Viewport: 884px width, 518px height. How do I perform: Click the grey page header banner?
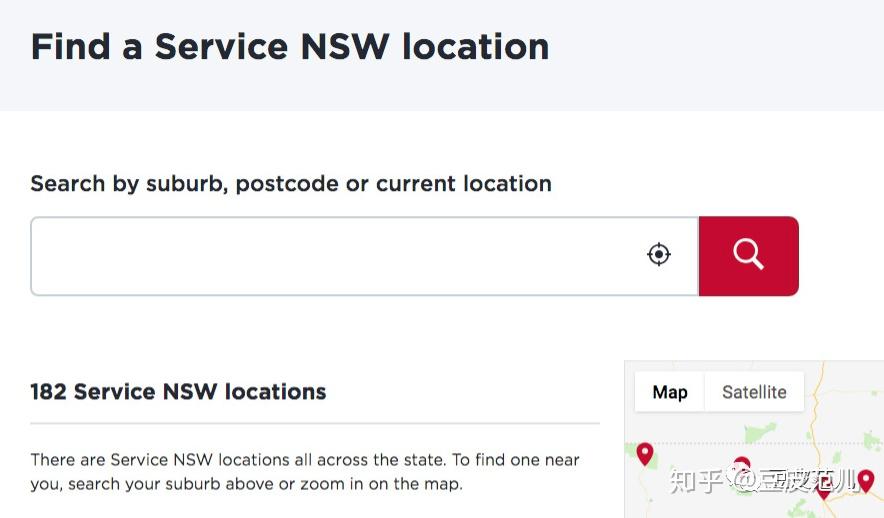(442, 55)
